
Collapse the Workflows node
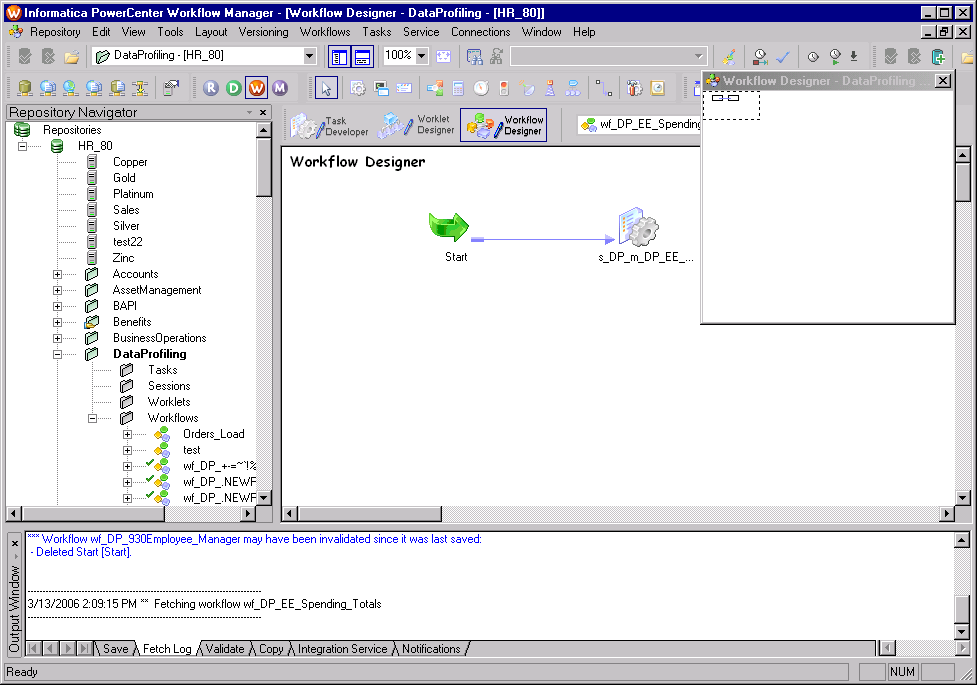click(92, 418)
